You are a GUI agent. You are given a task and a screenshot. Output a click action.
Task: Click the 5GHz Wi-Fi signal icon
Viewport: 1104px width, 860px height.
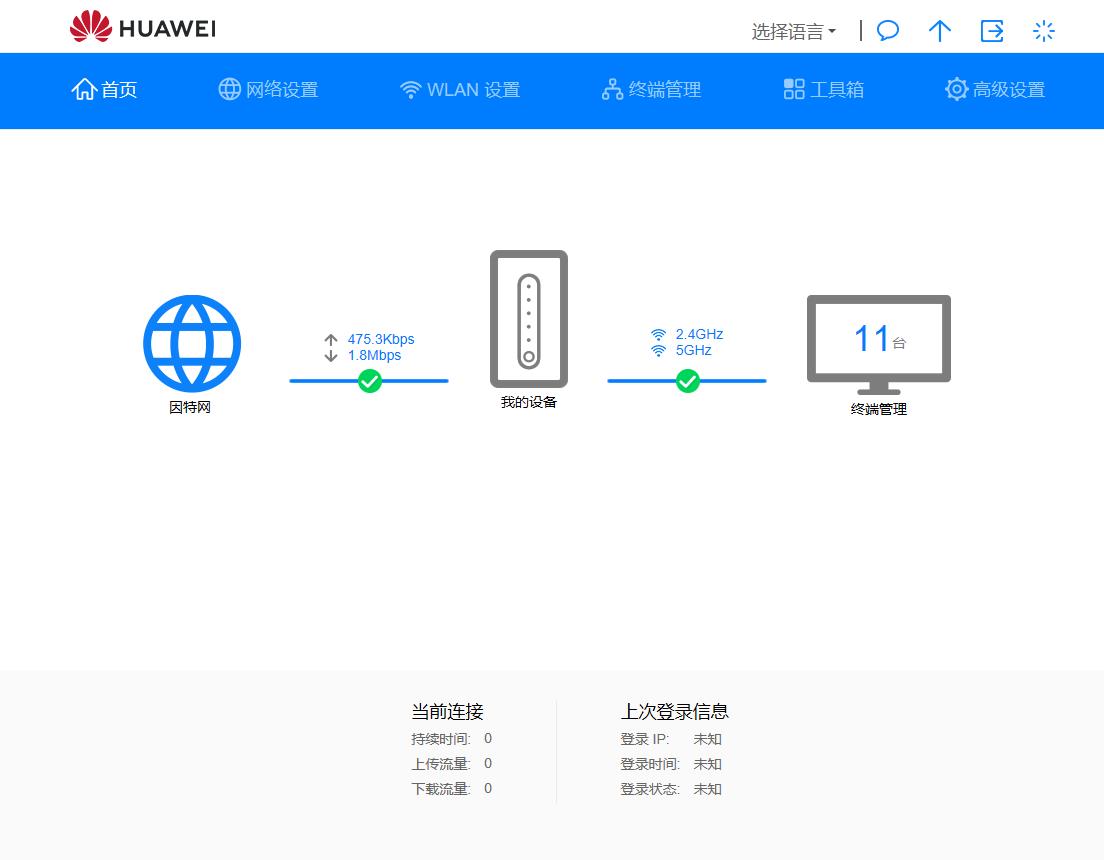pos(657,350)
